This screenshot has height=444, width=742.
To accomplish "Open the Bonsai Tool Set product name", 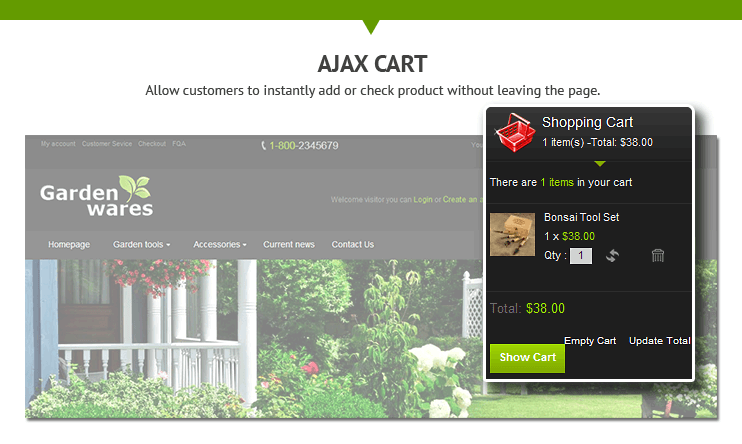I will pyautogui.click(x=581, y=217).
